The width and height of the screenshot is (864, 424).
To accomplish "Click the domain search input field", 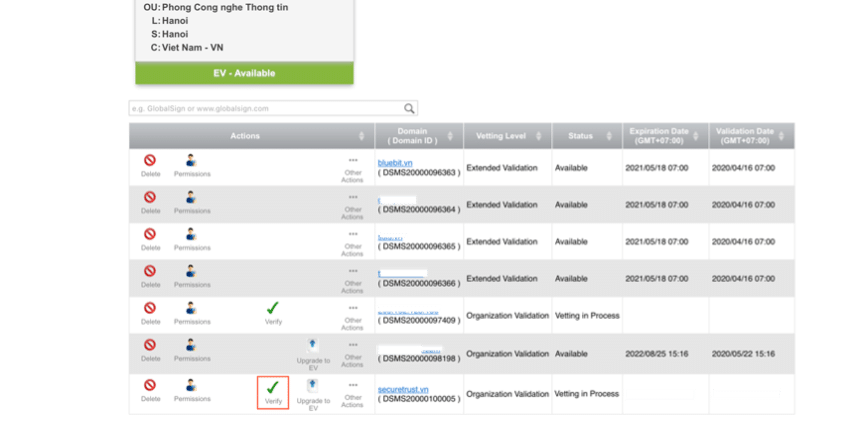I will point(265,108).
